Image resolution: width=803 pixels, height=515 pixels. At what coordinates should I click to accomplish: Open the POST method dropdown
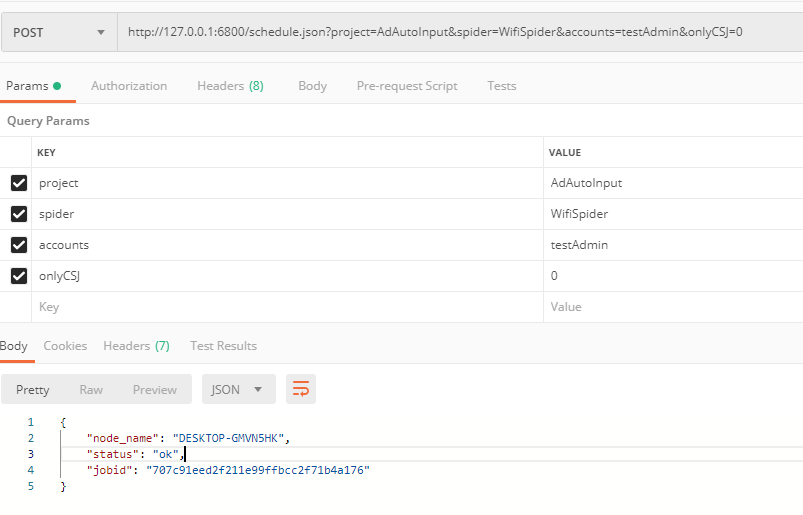(x=58, y=32)
